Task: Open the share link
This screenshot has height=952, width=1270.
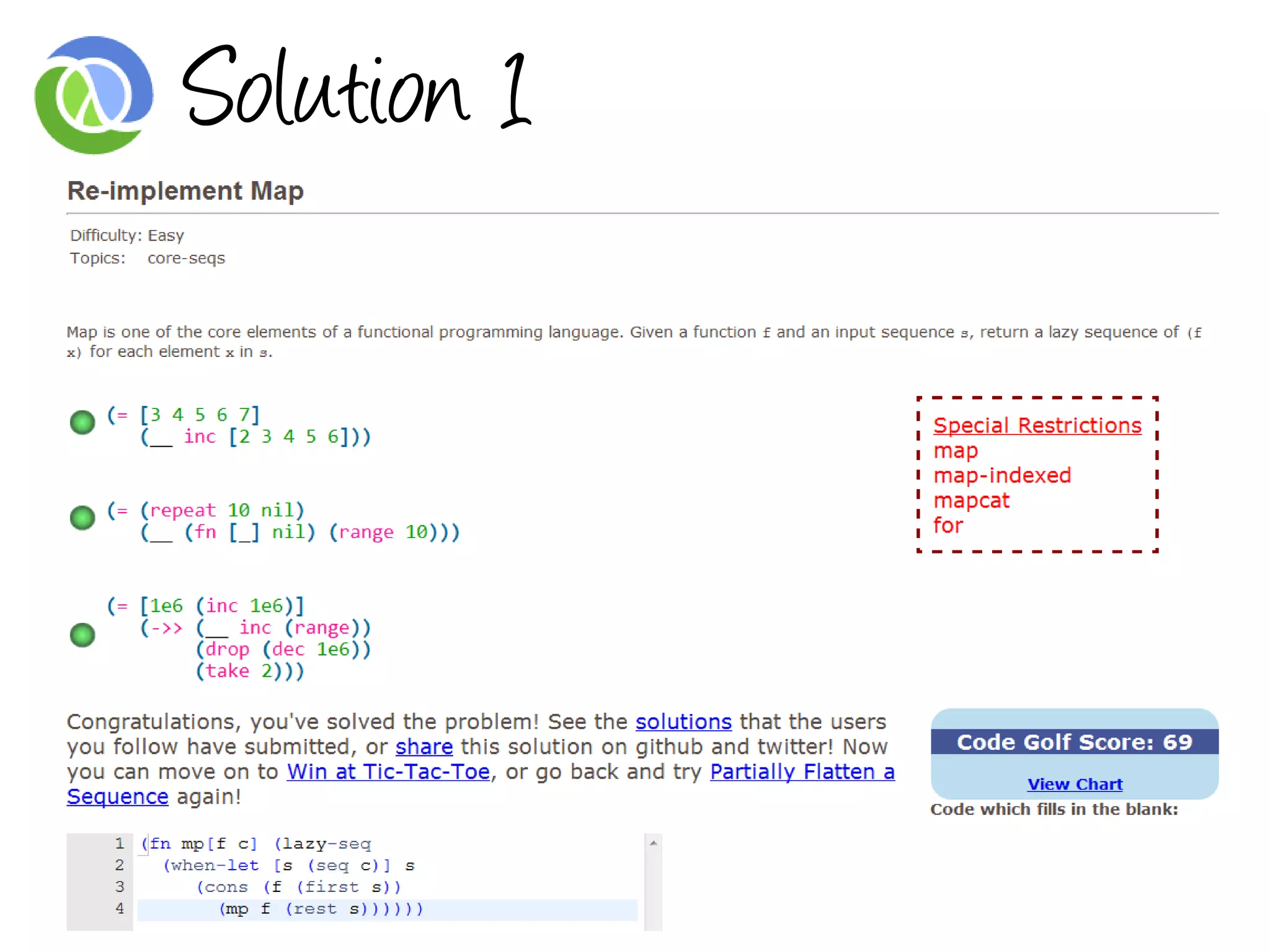Action: click(424, 747)
